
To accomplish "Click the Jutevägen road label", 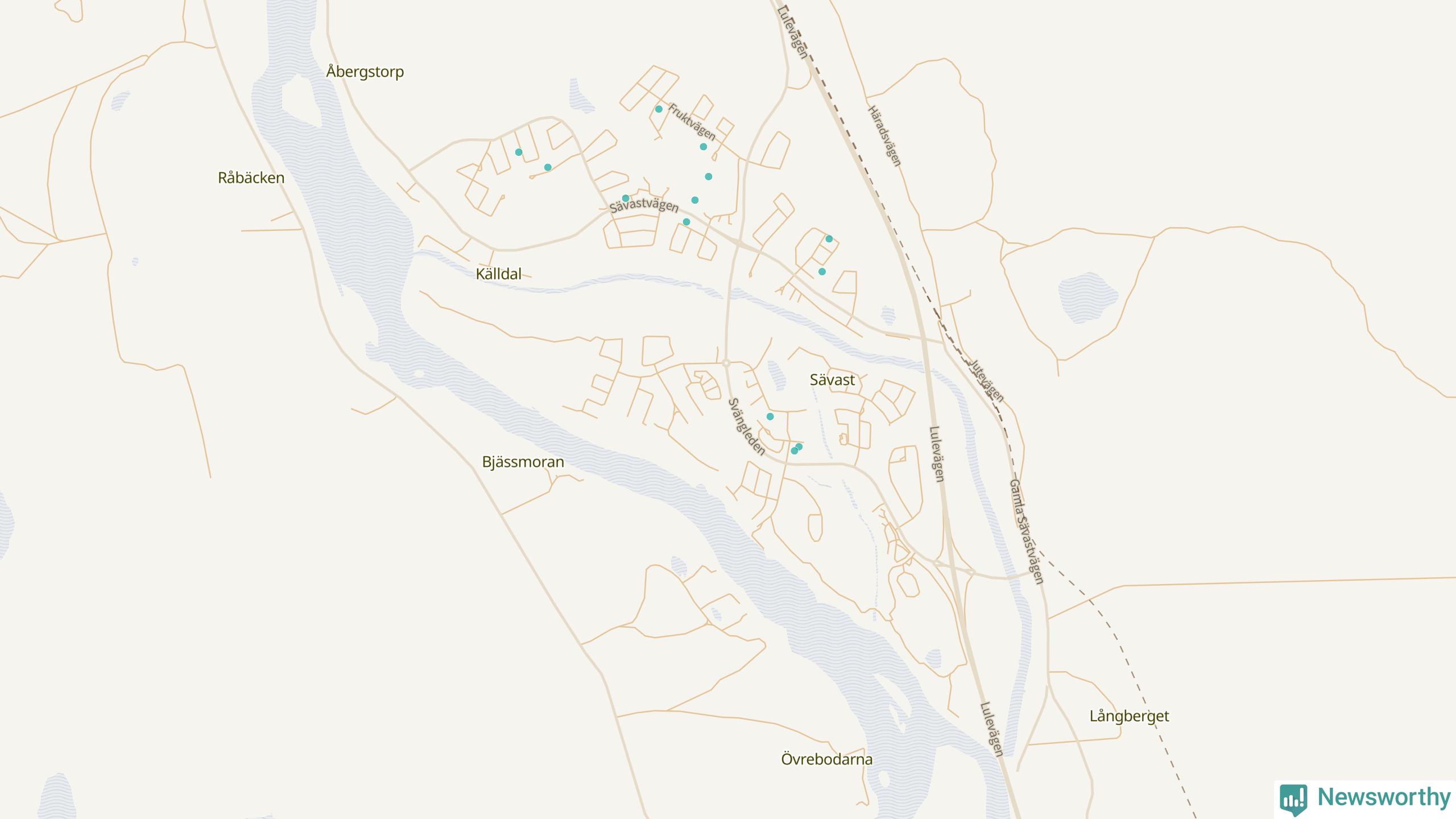I will [986, 380].
